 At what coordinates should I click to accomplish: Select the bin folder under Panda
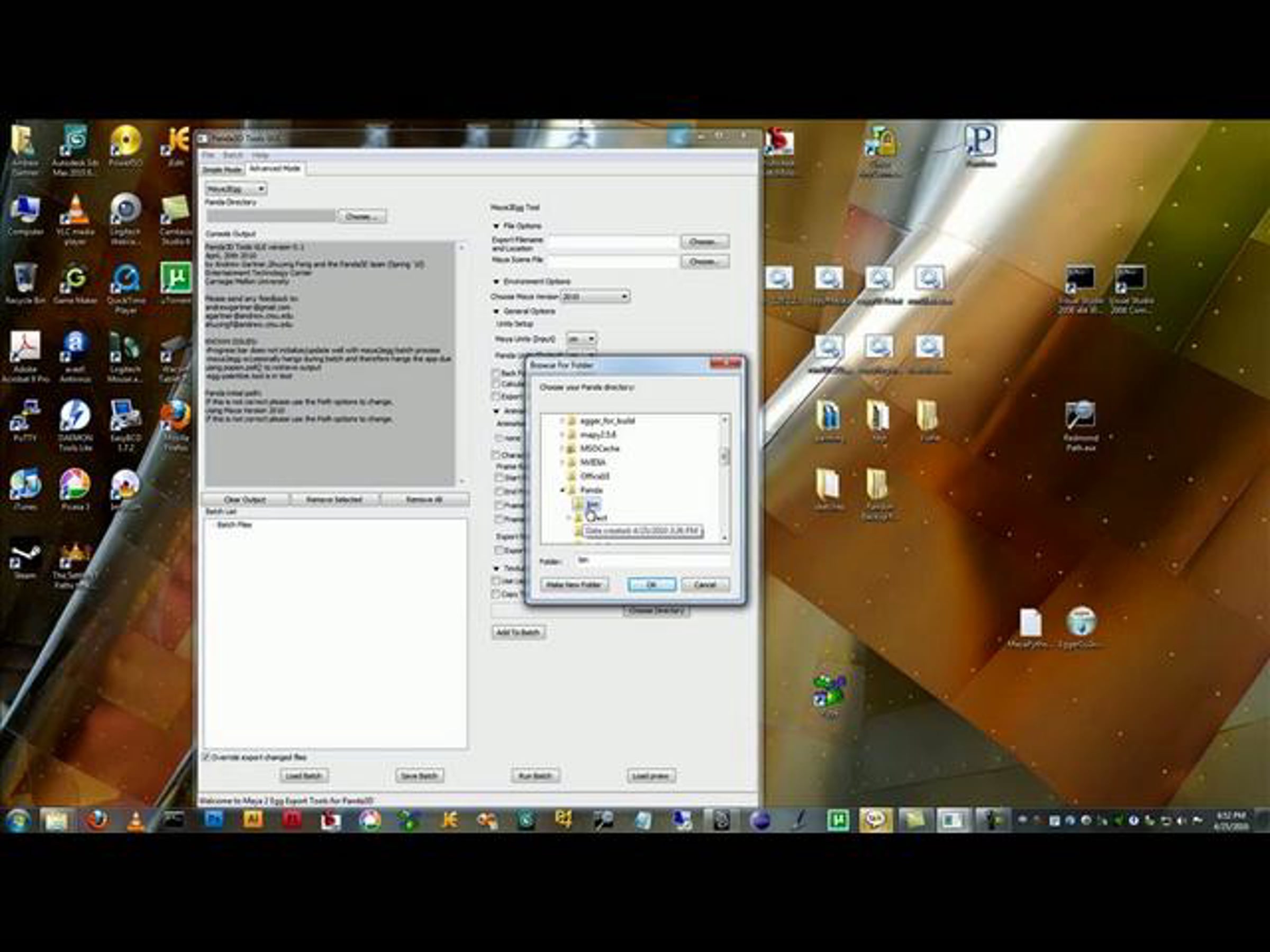(x=593, y=504)
